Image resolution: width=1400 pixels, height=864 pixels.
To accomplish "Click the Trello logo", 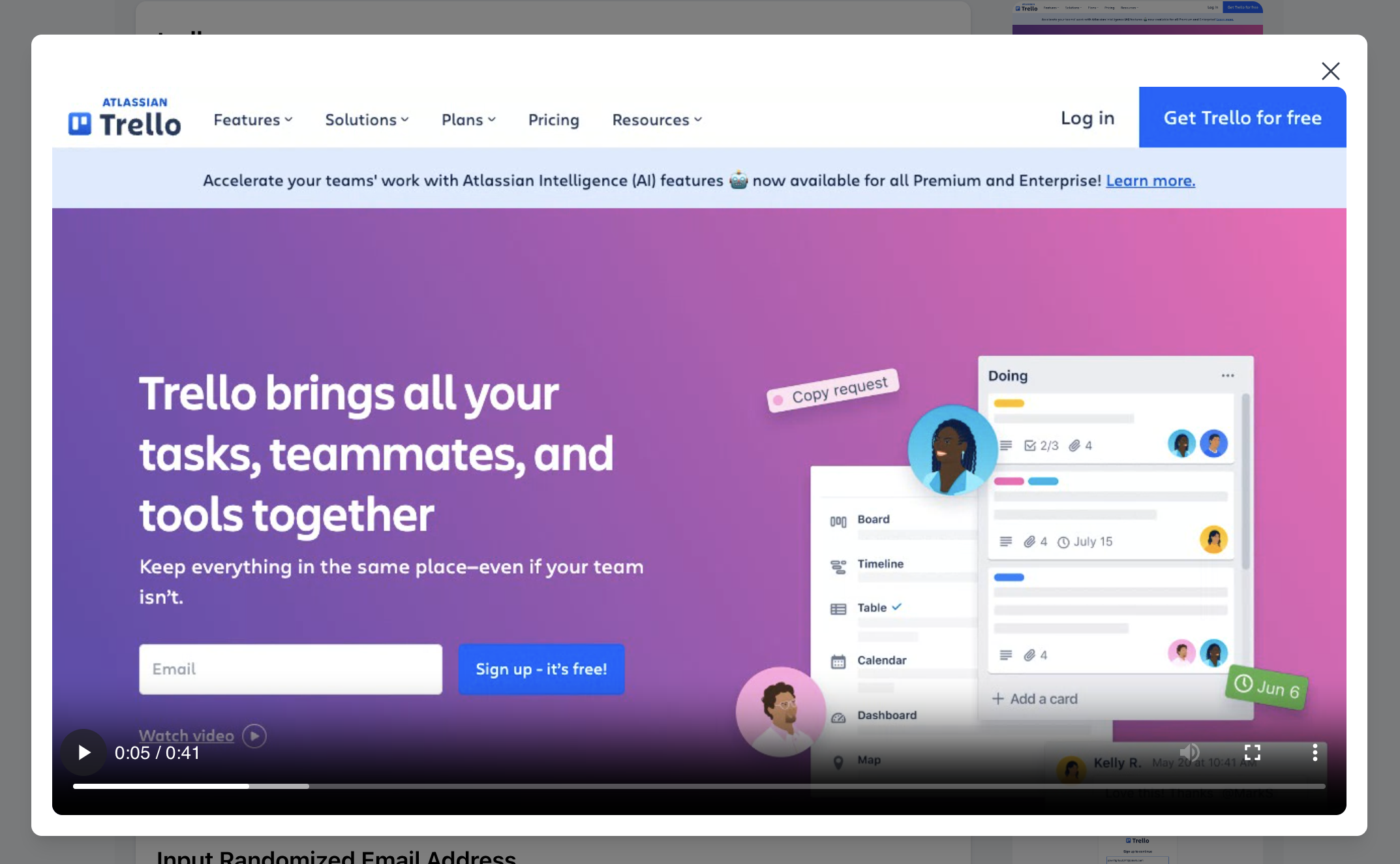I will [125, 117].
